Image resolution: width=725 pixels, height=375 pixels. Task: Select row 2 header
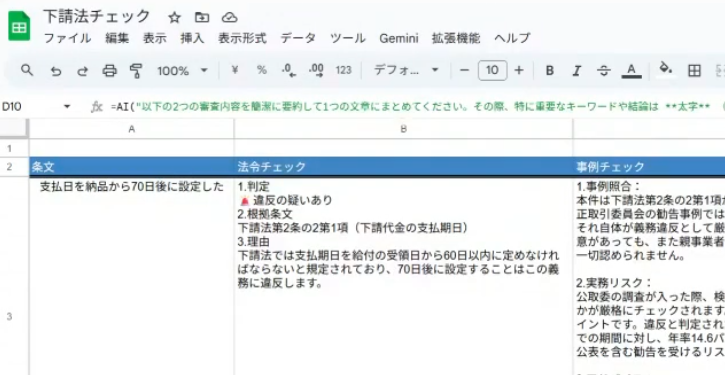pos(14,167)
